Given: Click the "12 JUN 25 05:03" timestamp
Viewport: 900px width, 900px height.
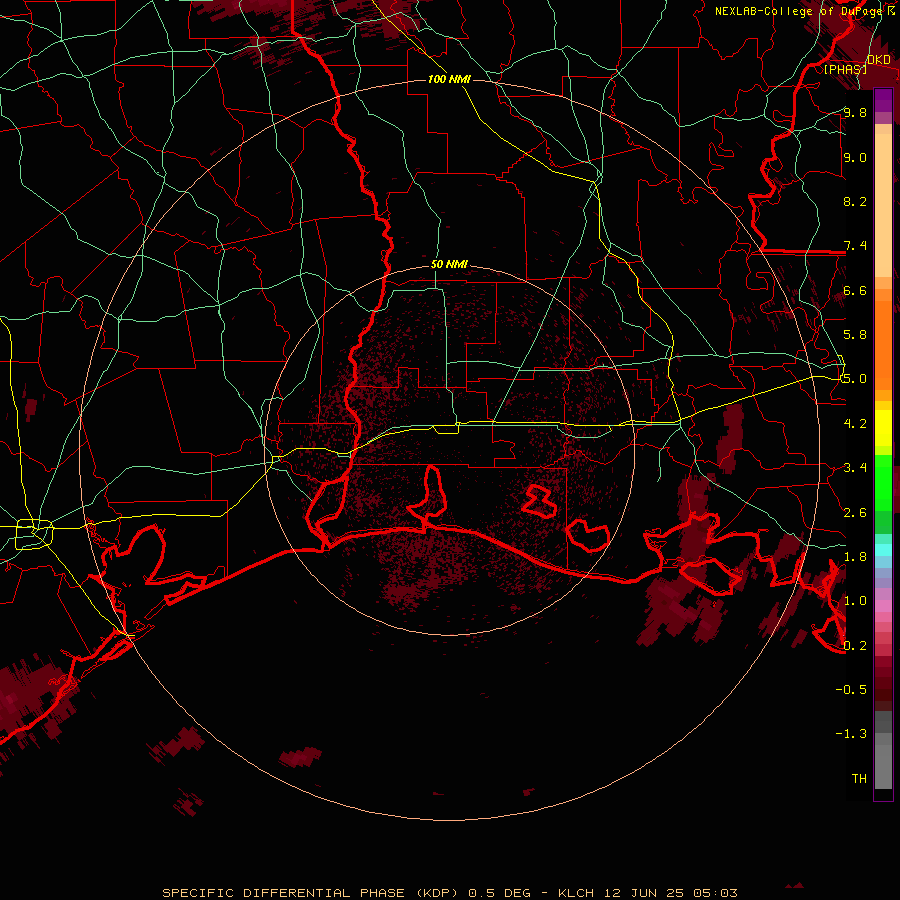Looking at the screenshot, I should [x=670, y=893].
